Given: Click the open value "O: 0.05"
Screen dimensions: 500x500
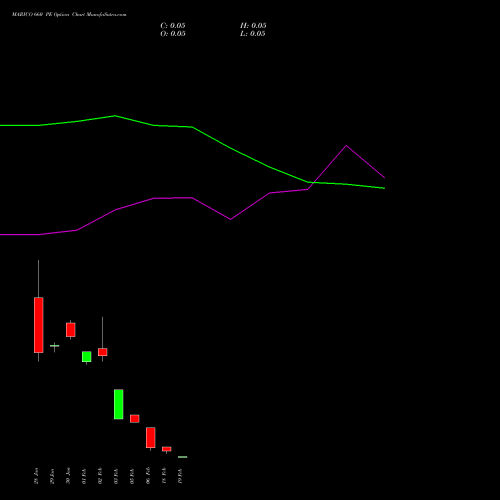Looking at the screenshot, I should click(173, 34).
